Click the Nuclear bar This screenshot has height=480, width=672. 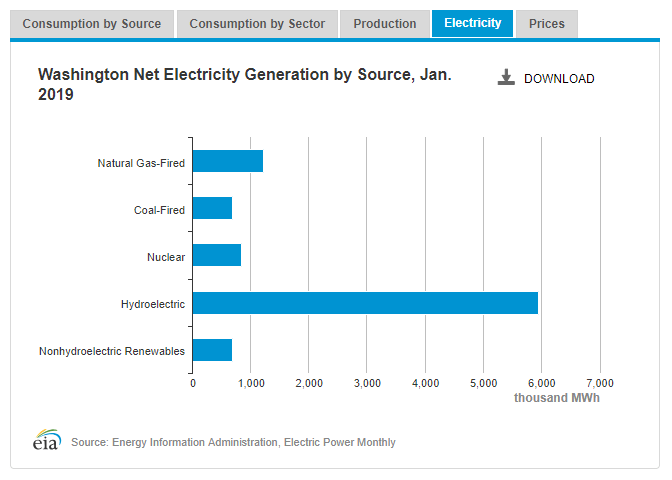pos(216,256)
